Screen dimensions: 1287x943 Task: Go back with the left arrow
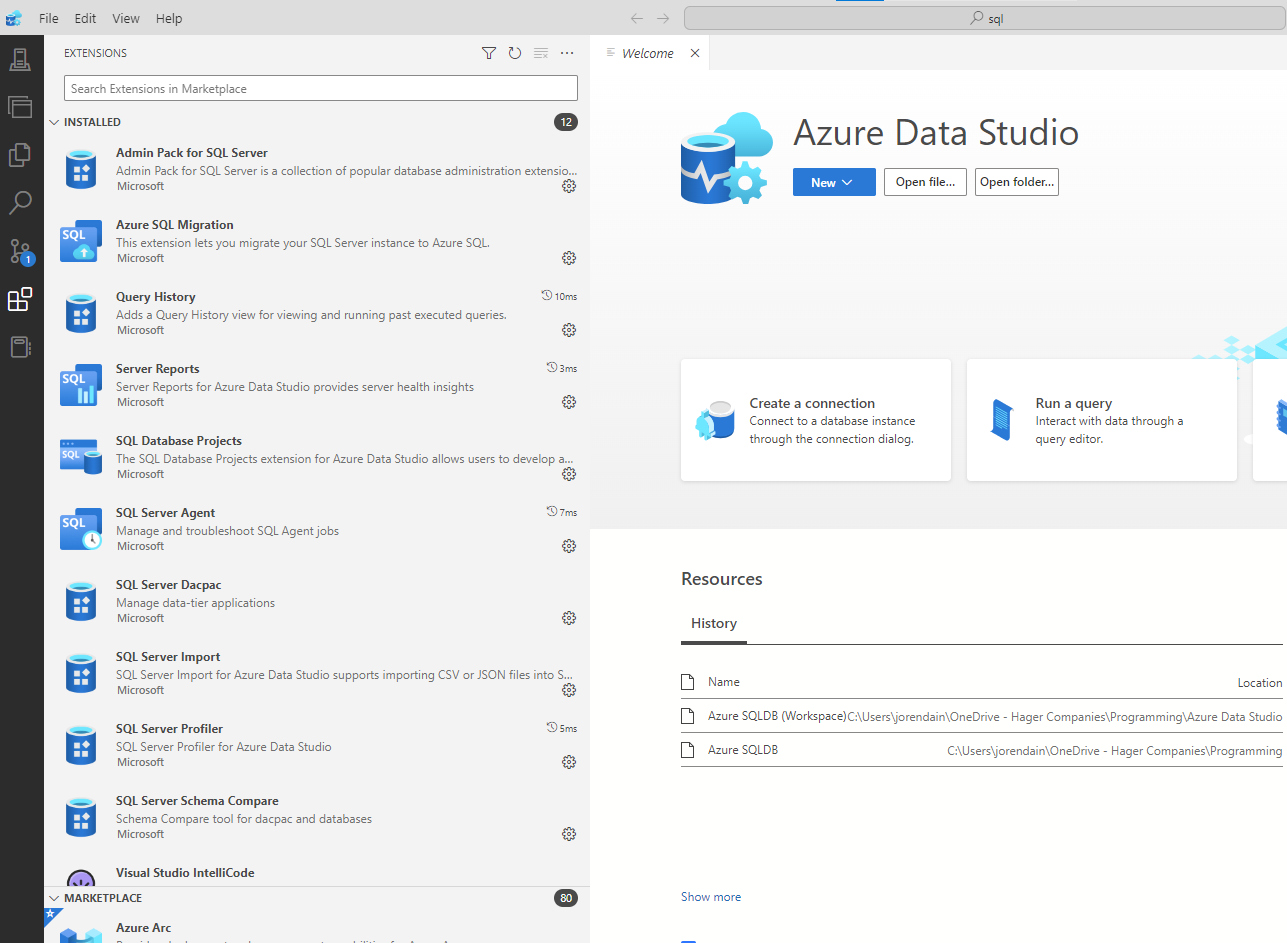point(637,18)
